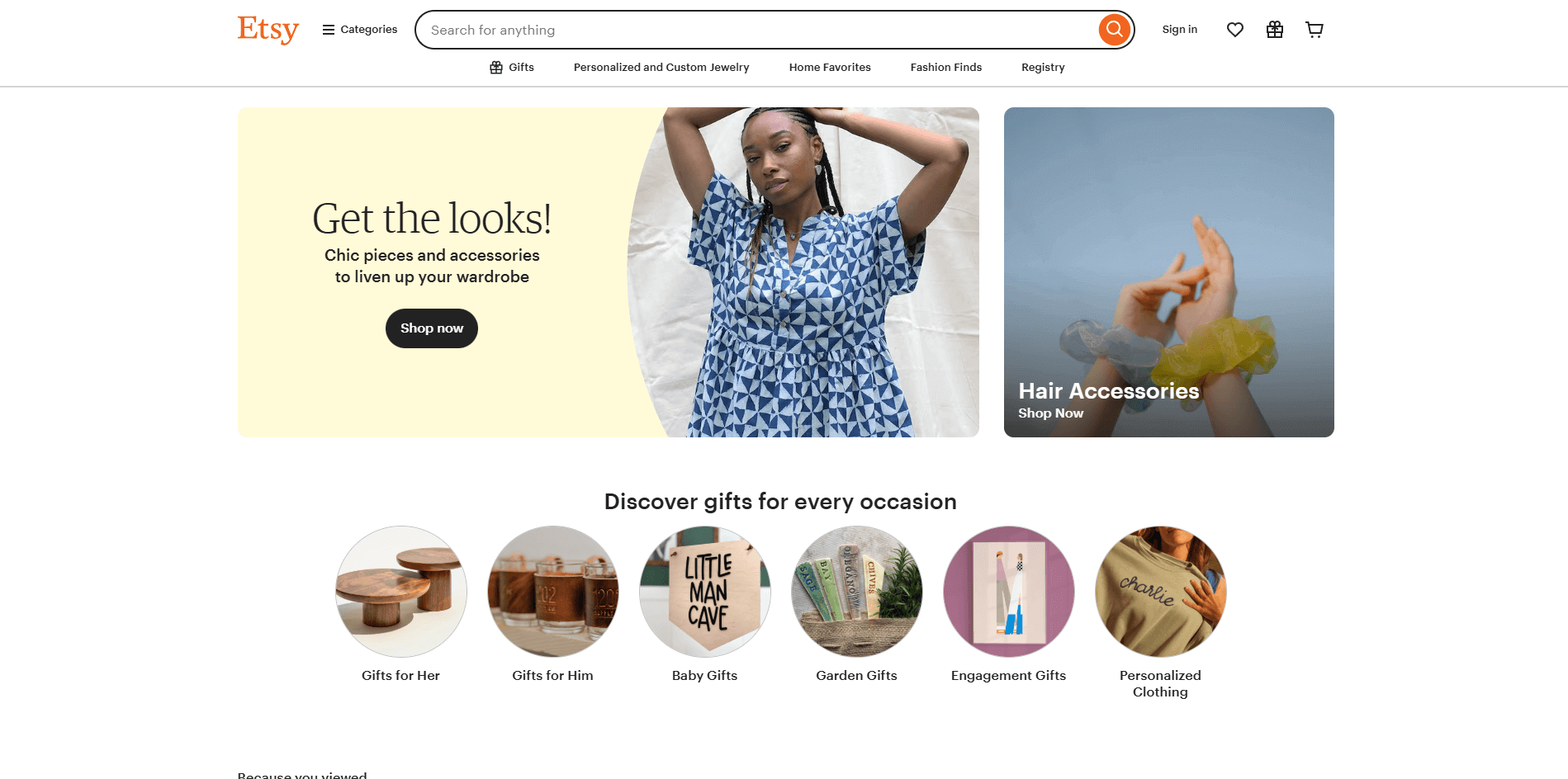Click the Sign in link
This screenshot has height=779, width=1568.
click(x=1179, y=30)
